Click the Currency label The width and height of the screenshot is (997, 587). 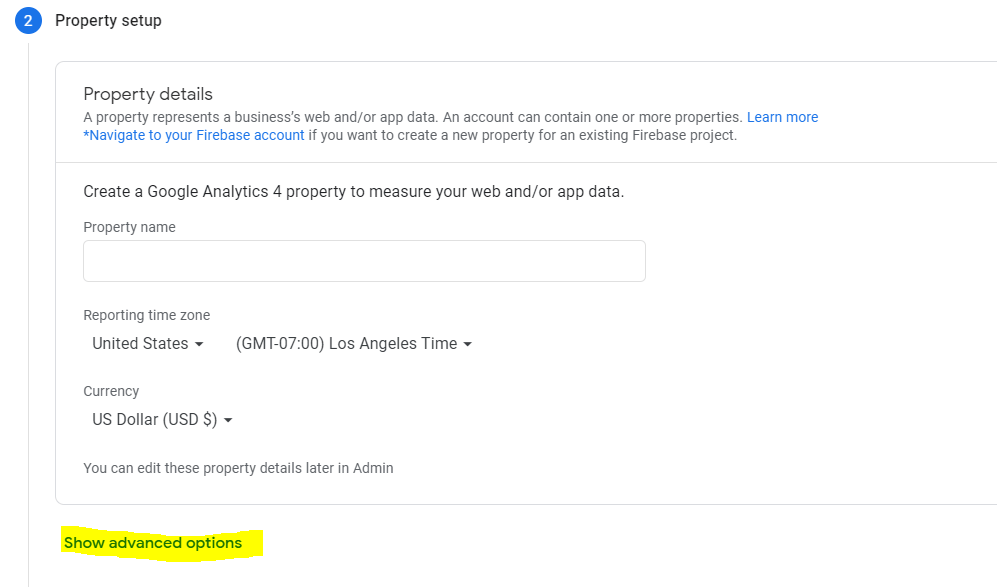pyautogui.click(x=111, y=391)
